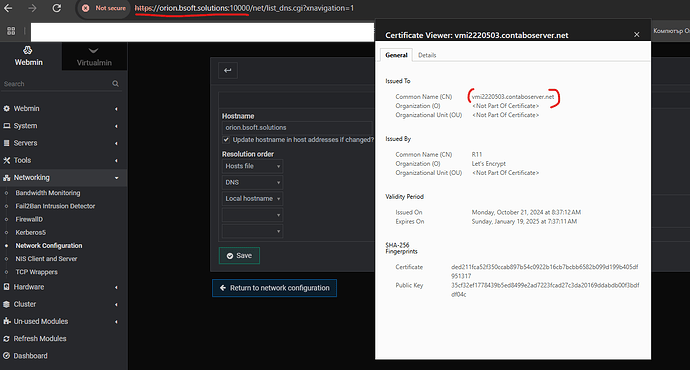This screenshot has width=690, height=370.
Task: Click the Un-used Modules puzzle icon
Action: 7,321
